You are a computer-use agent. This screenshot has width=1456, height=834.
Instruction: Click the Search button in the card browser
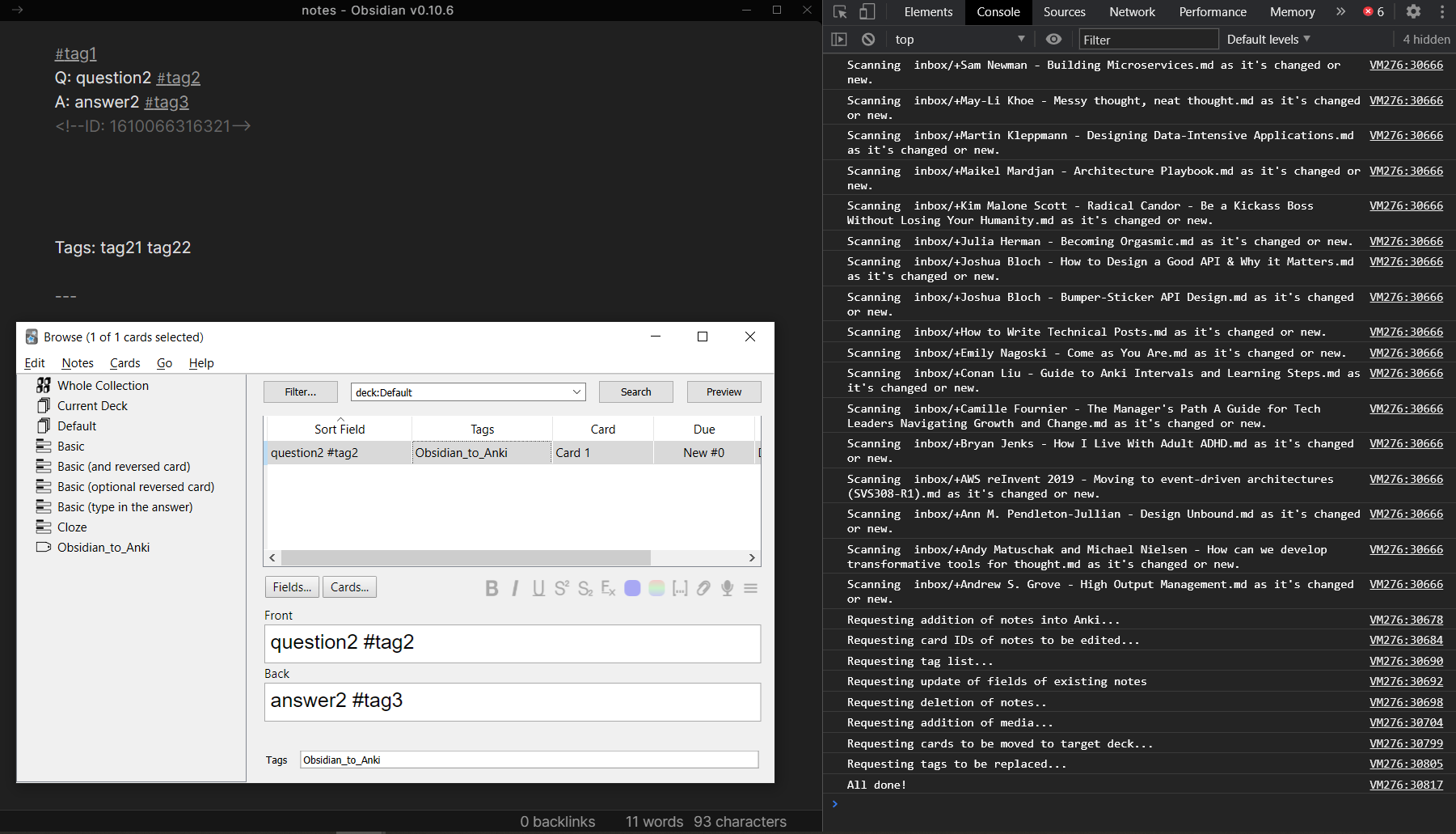point(635,392)
